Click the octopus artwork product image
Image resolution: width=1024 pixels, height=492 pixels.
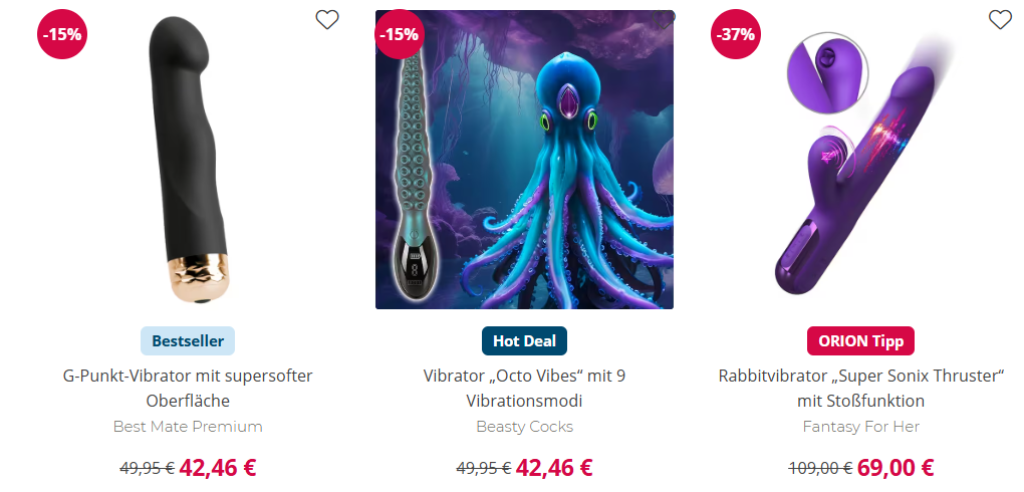tap(524, 159)
